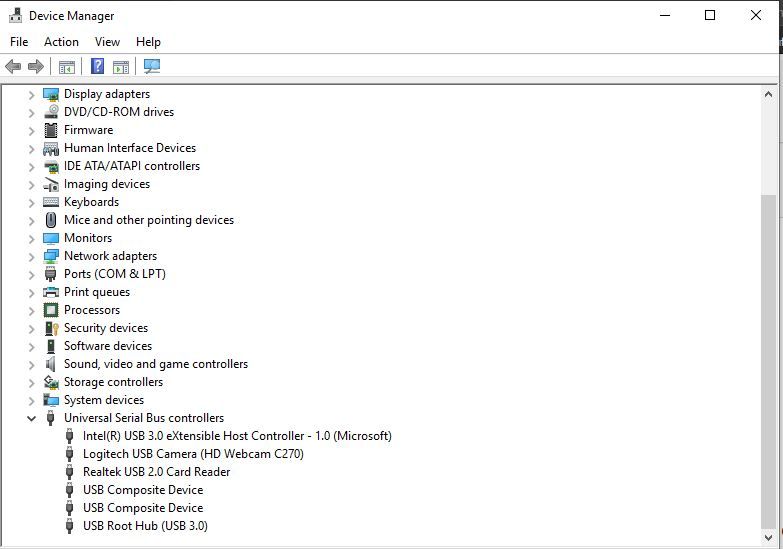Collapse the Universal Serial Bus controllers node
783x549 pixels.
tap(31, 418)
